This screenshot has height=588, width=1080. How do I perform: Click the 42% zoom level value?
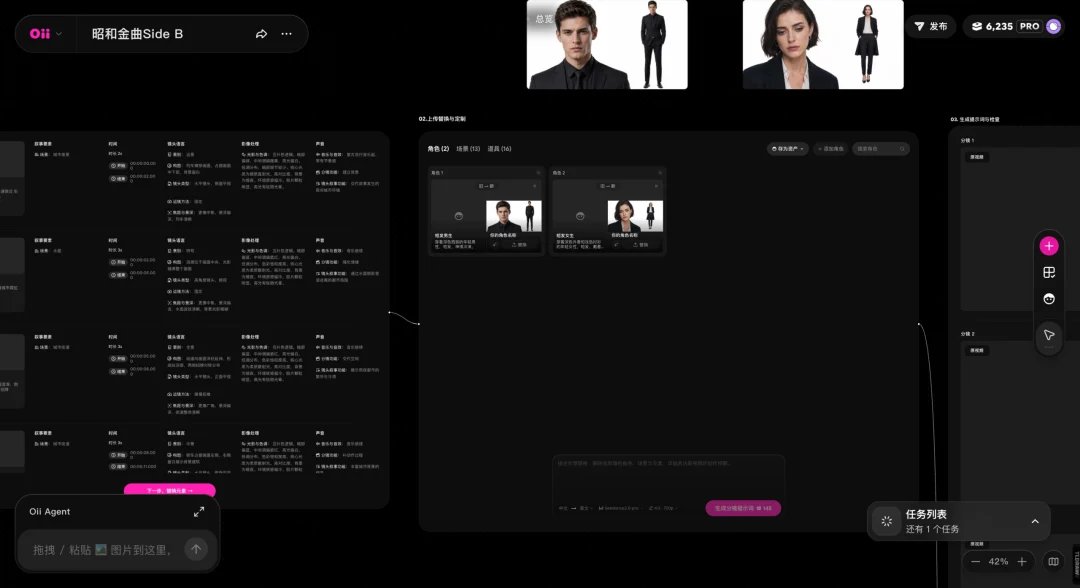pyautogui.click(x=998, y=562)
